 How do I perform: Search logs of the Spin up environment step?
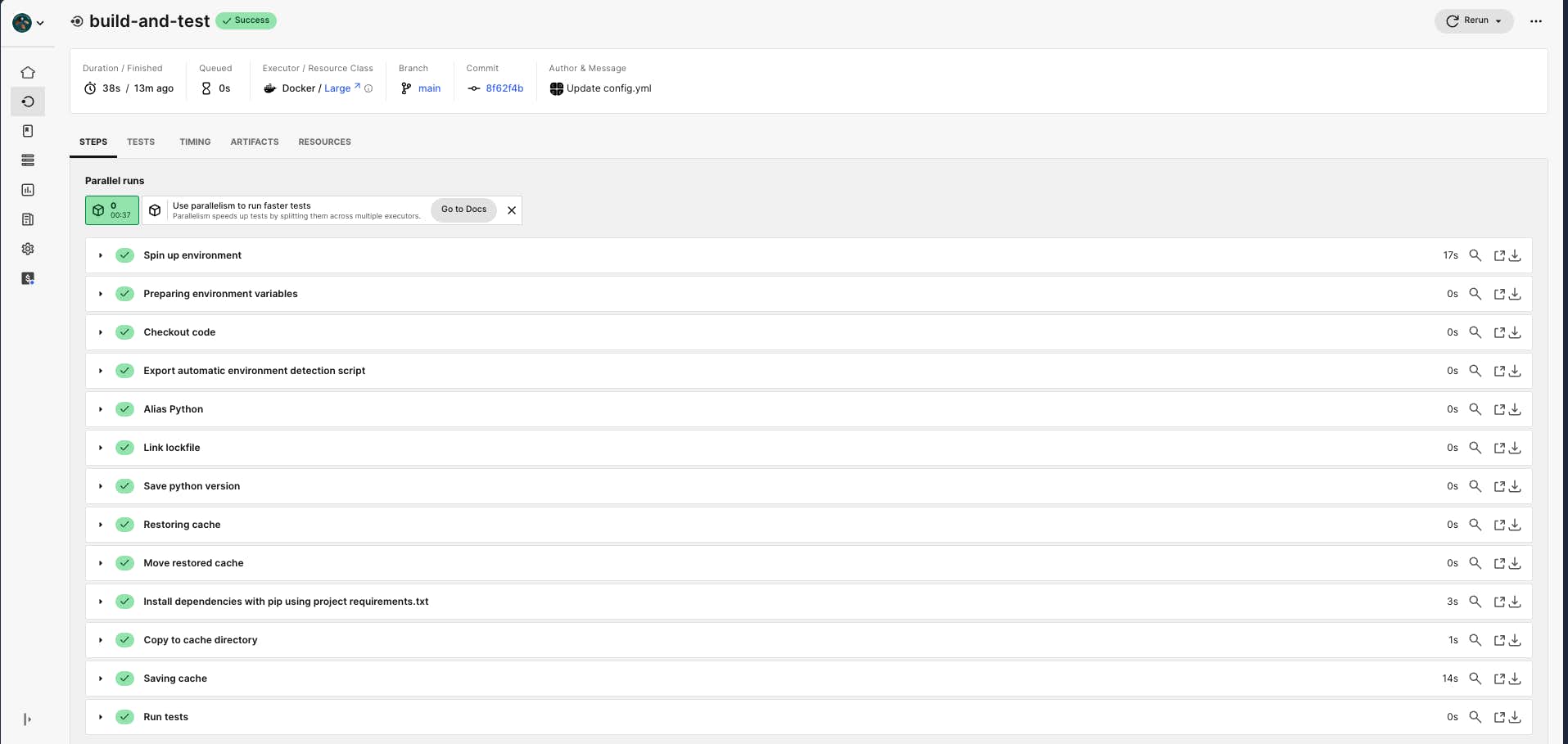point(1476,255)
